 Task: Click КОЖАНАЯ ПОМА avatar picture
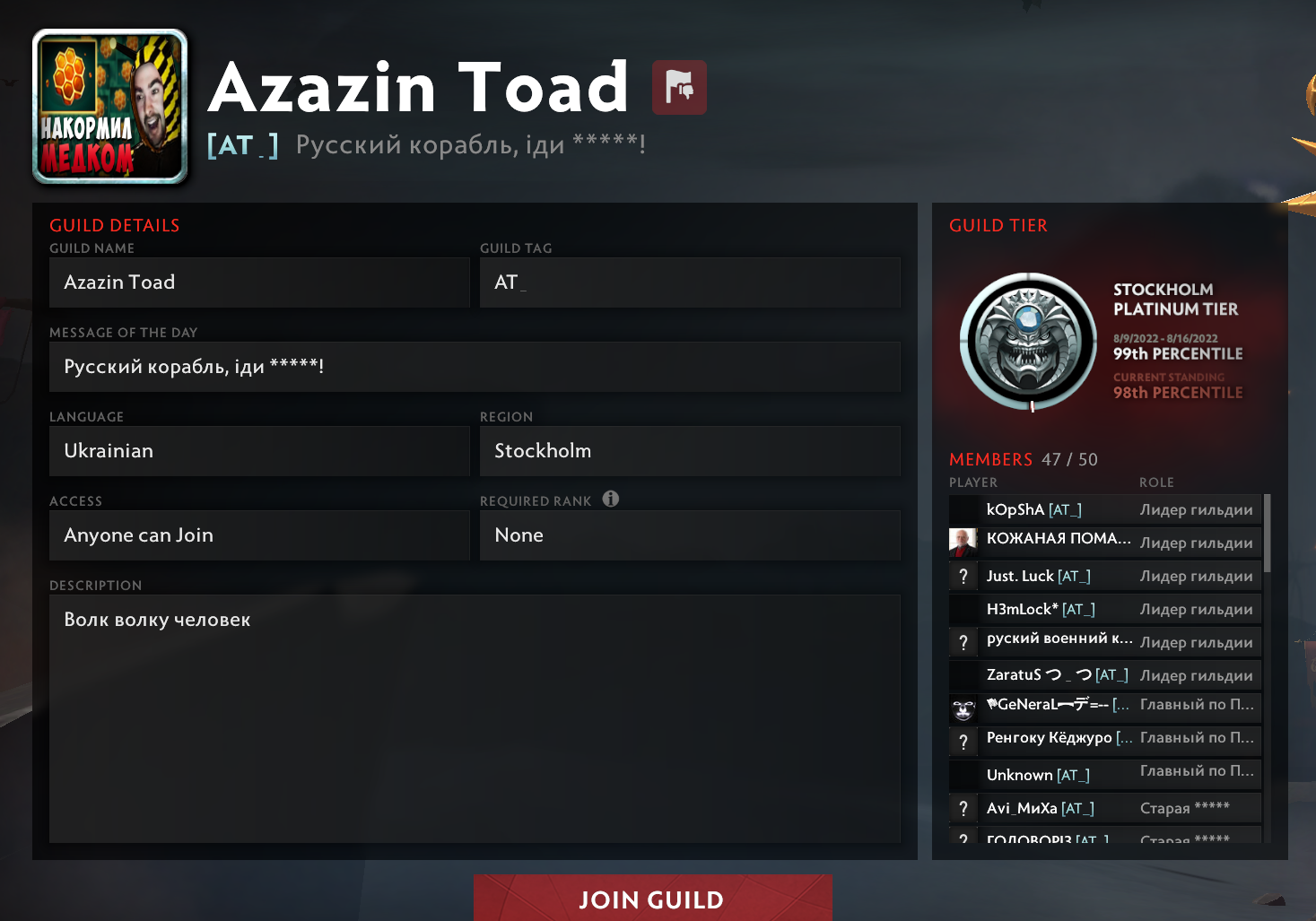pyautogui.click(x=963, y=543)
